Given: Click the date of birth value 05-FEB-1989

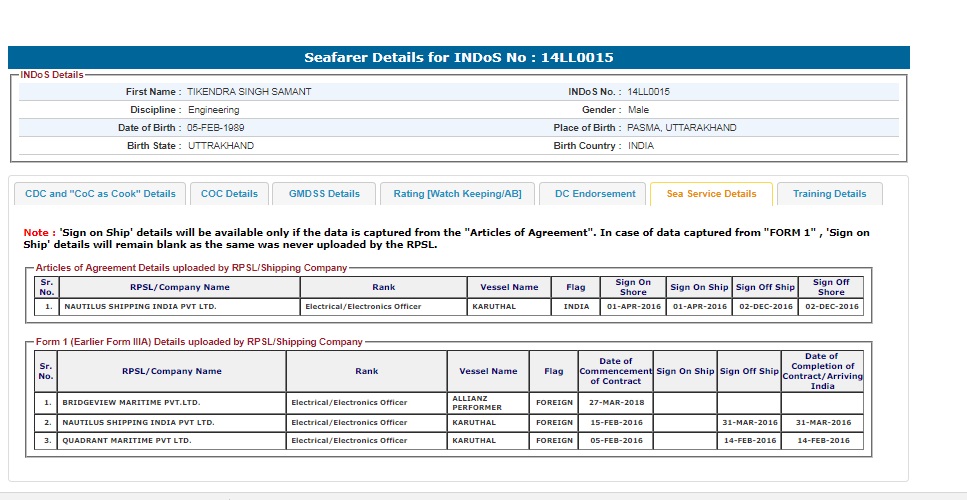Looking at the screenshot, I should point(215,128).
